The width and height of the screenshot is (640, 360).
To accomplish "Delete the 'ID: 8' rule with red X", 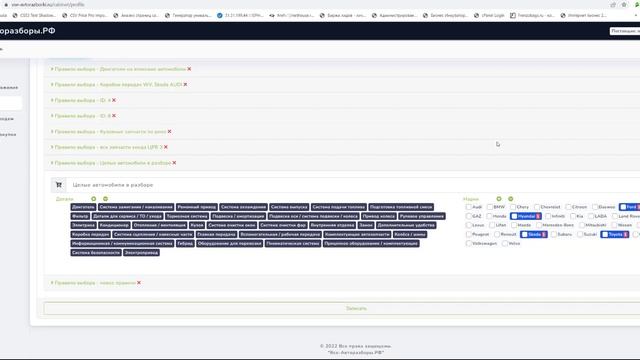I will [114, 116].
